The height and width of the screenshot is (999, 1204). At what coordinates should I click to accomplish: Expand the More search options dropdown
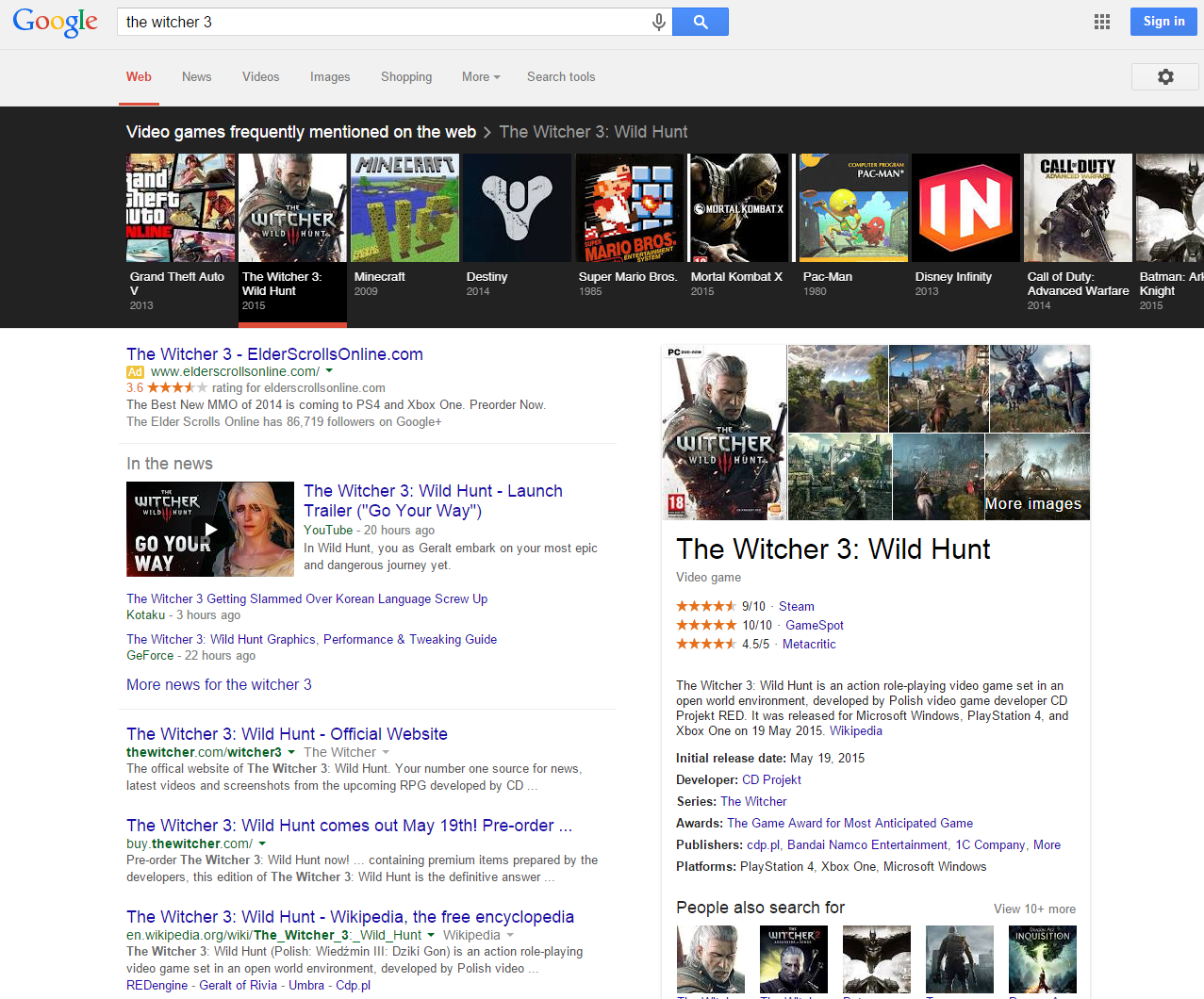pos(481,77)
